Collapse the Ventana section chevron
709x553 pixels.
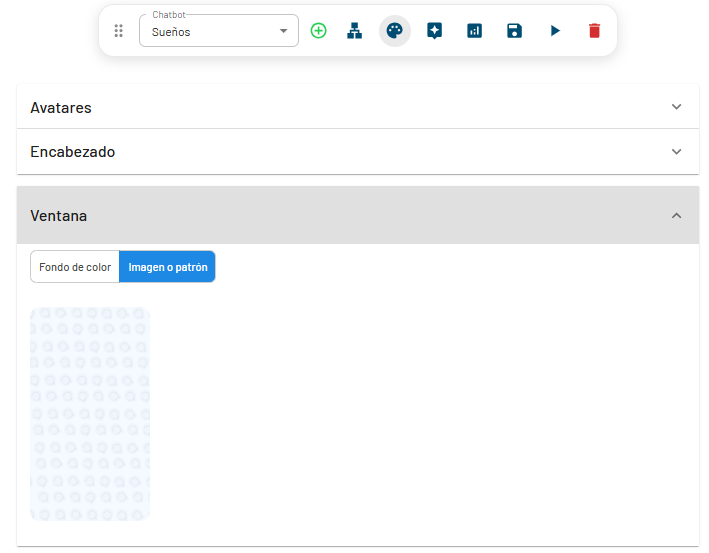[x=677, y=216]
